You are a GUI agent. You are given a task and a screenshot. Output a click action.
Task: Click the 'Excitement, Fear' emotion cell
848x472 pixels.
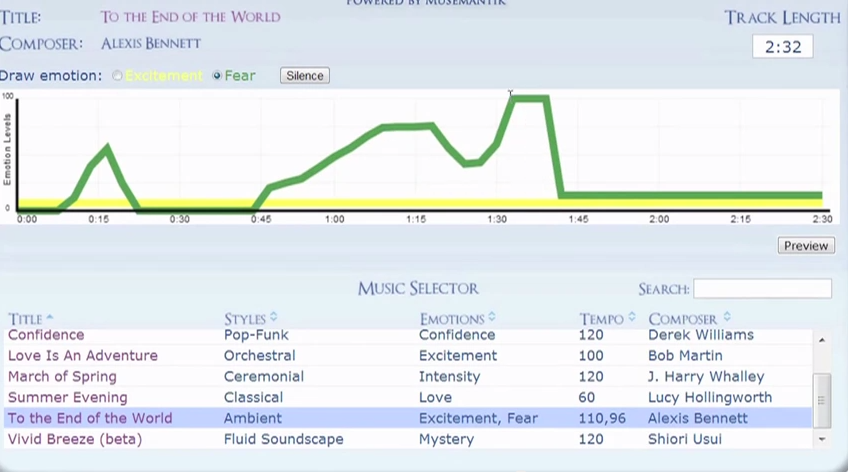coord(479,418)
